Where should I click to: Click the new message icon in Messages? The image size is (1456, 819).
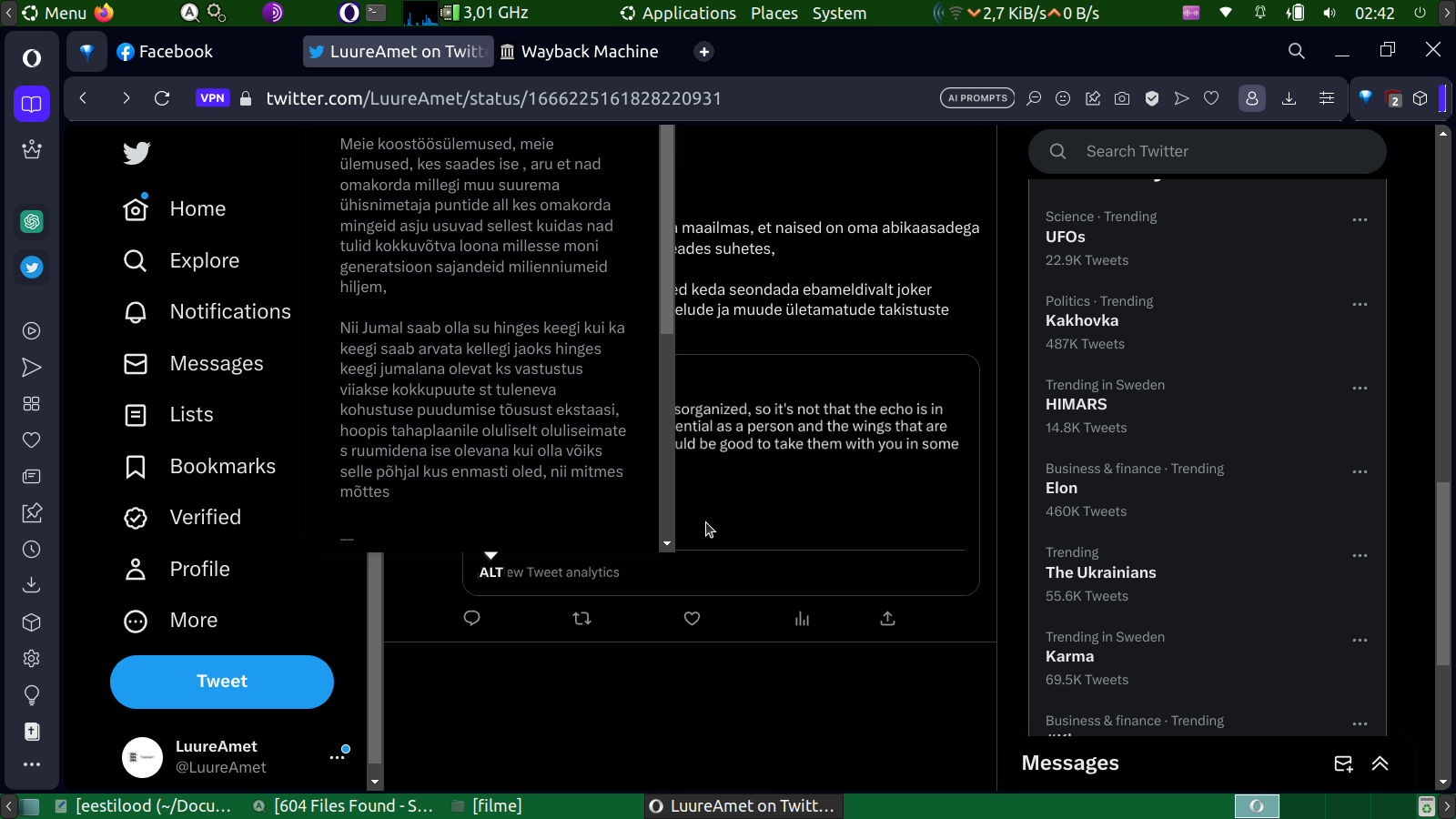(1343, 763)
